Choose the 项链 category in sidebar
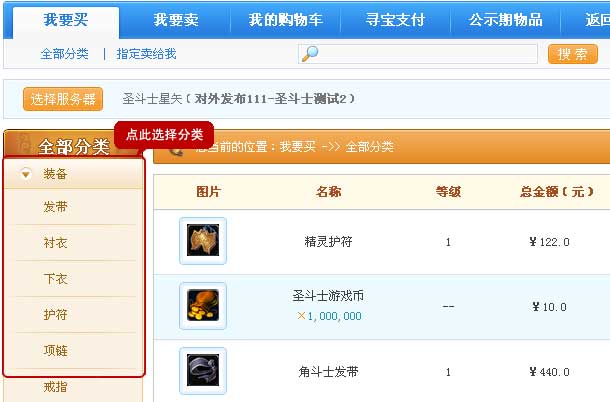The image size is (610, 402). (x=56, y=351)
